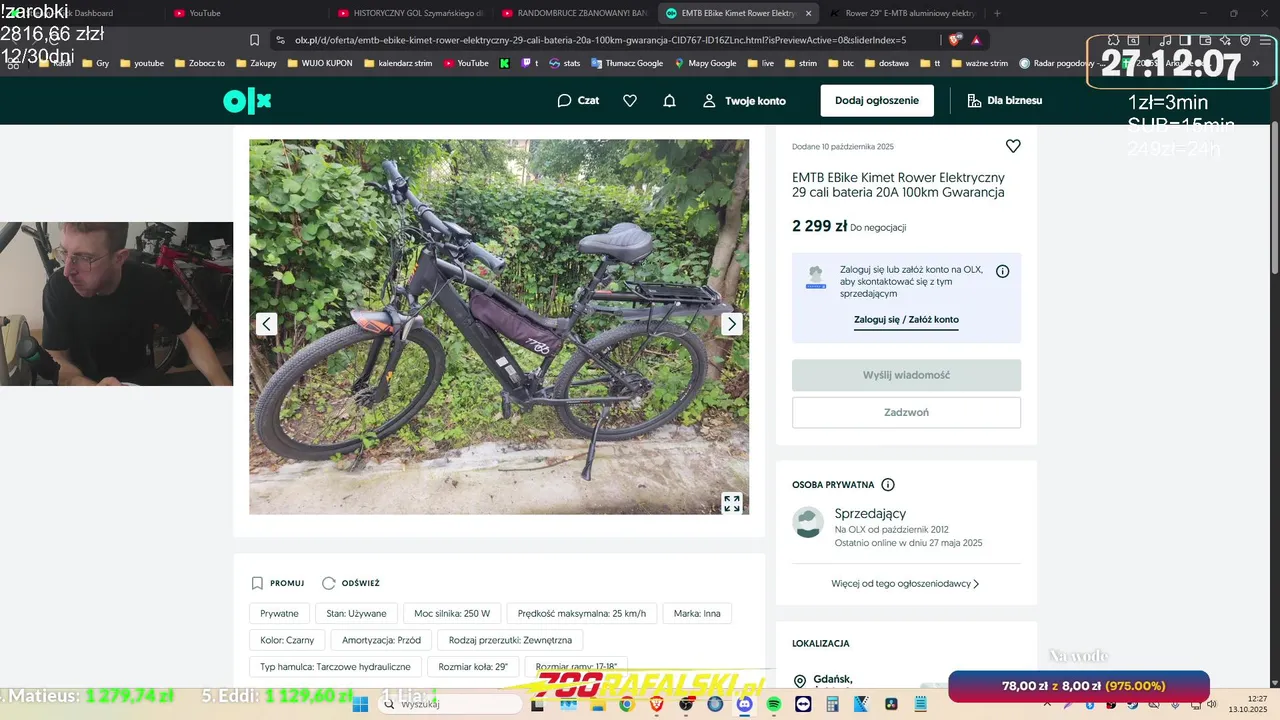Open the btc bookmark folder
This screenshot has height=720, width=1280.
coord(841,63)
